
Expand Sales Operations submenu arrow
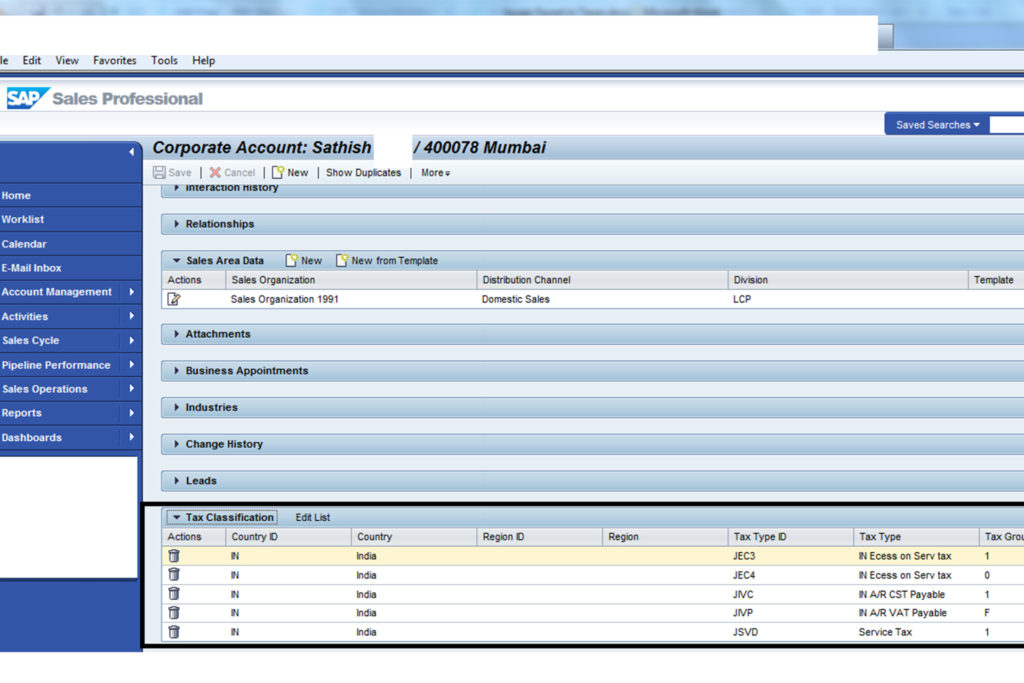click(131, 389)
